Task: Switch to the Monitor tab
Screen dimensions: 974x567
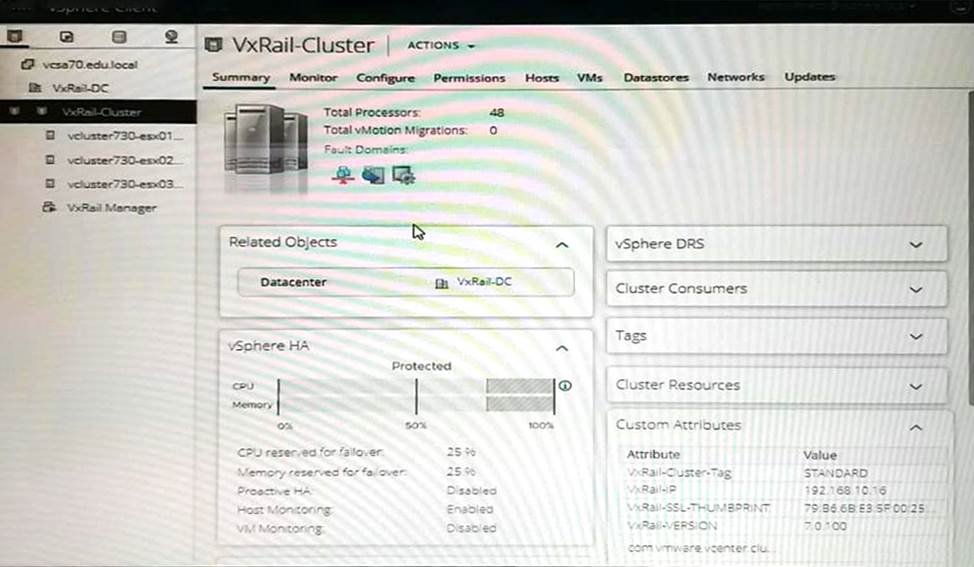Action: tap(313, 77)
